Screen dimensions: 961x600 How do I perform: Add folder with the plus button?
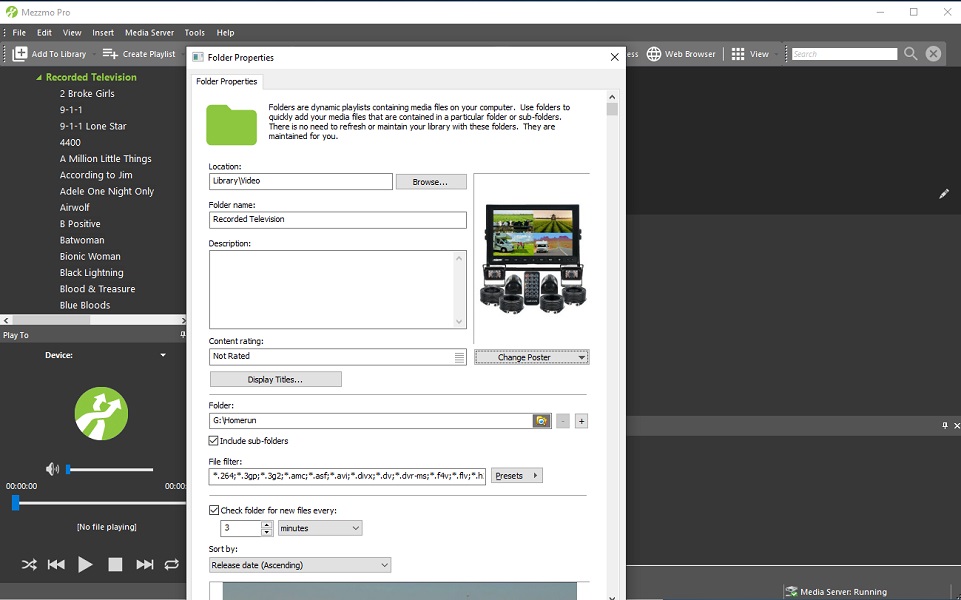coord(582,421)
